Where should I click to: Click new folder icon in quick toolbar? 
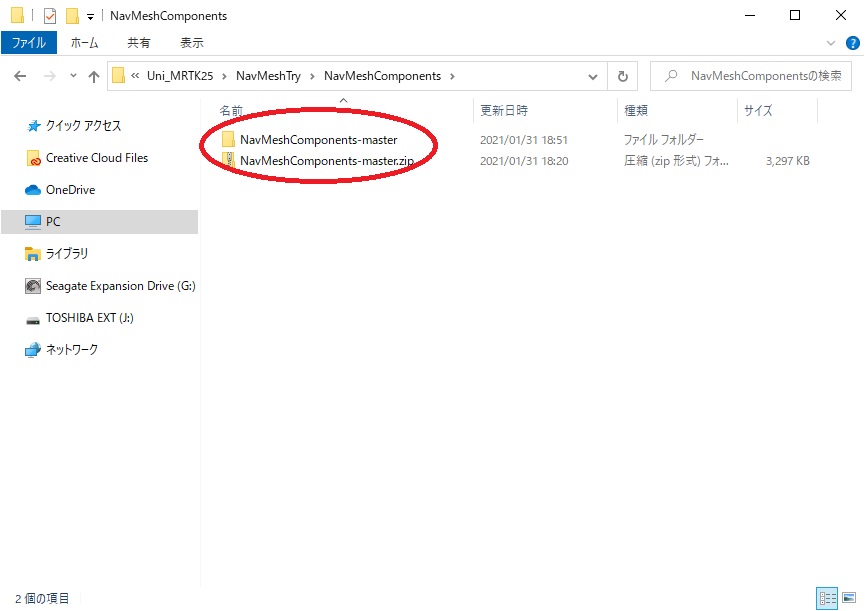tap(72, 16)
